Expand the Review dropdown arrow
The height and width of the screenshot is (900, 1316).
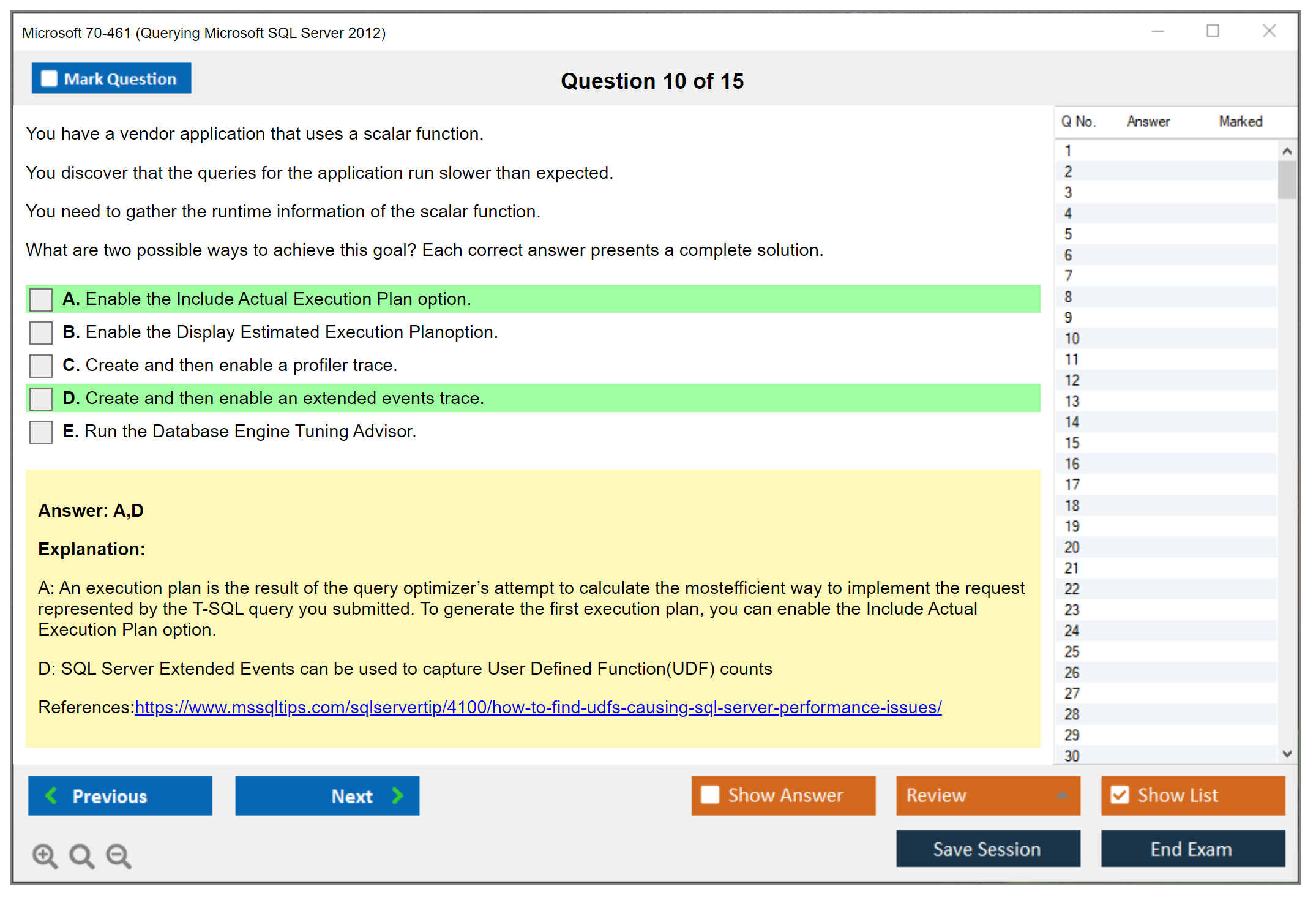pyautogui.click(x=1062, y=795)
